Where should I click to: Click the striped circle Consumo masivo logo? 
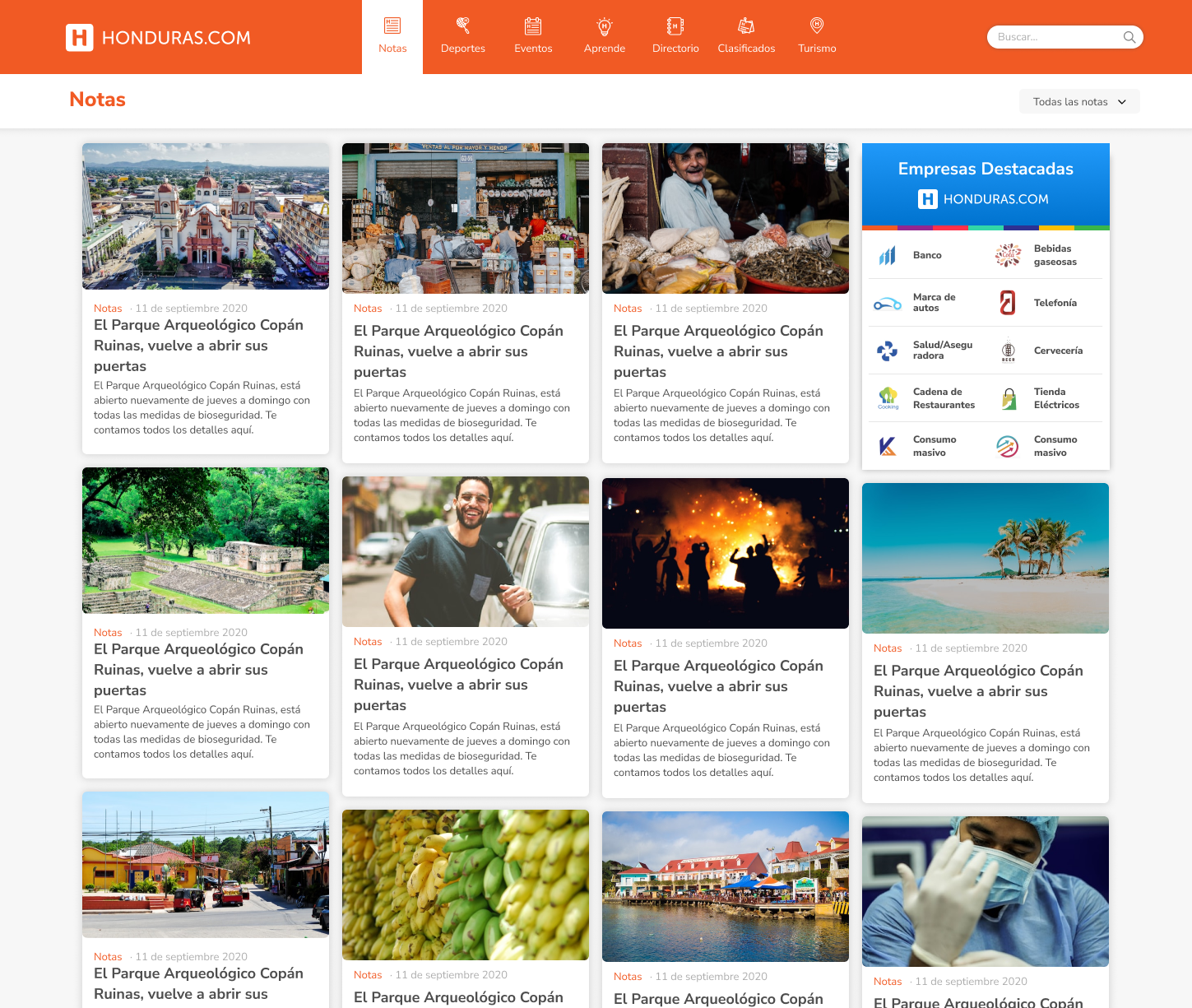point(1008,446)
